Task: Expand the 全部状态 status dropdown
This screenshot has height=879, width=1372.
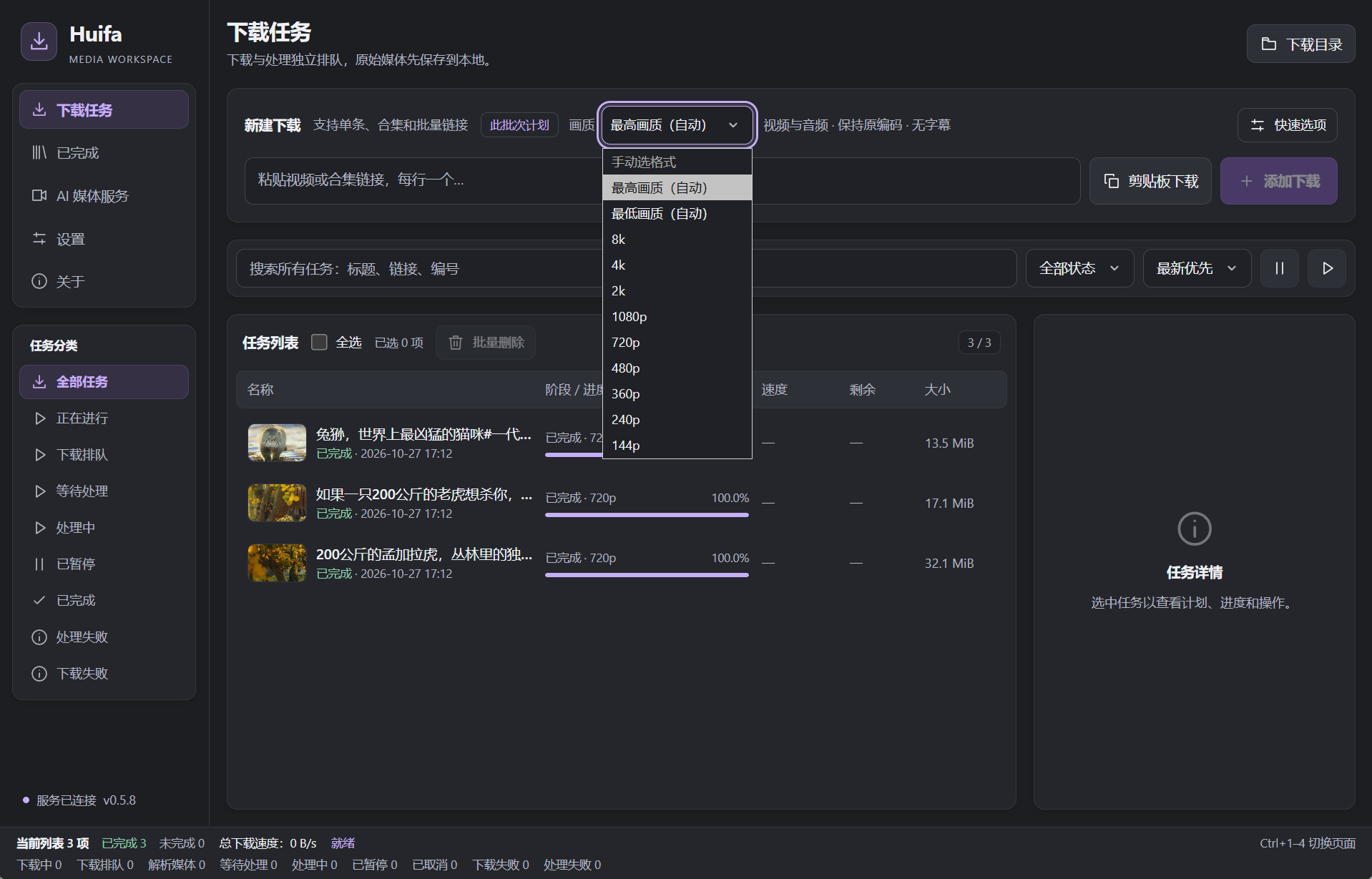Action: pyautogui.click(x=1079, y=268)
